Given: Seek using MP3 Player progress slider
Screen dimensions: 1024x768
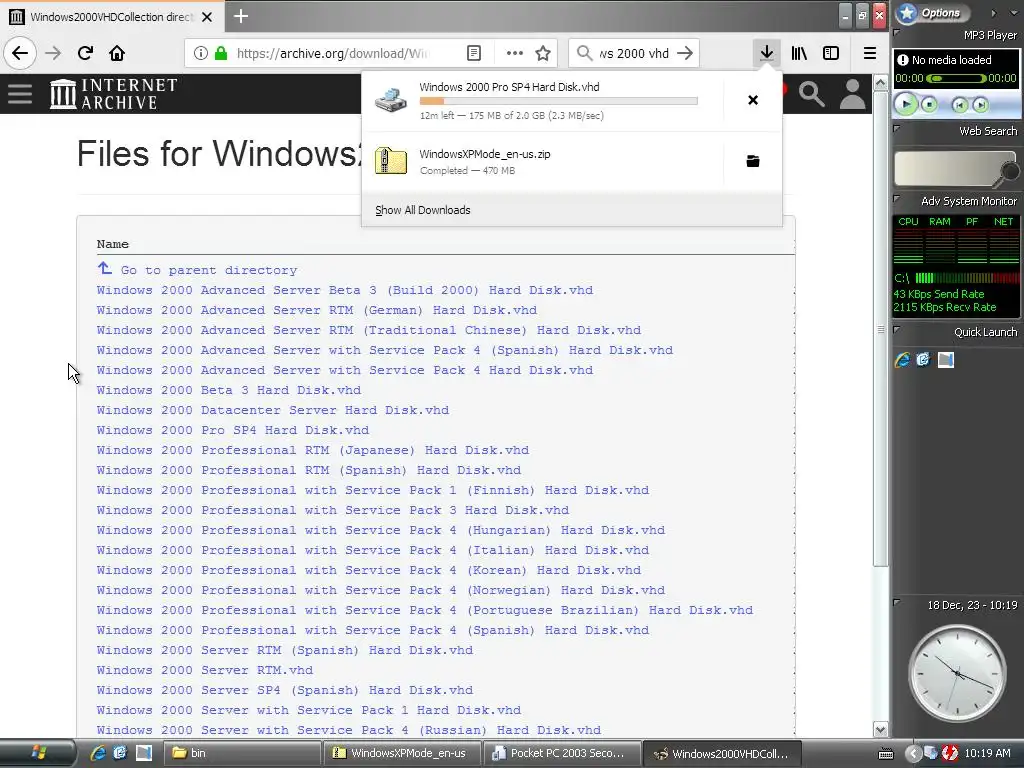Looking at the screenshot, I should tap(956, 78).
